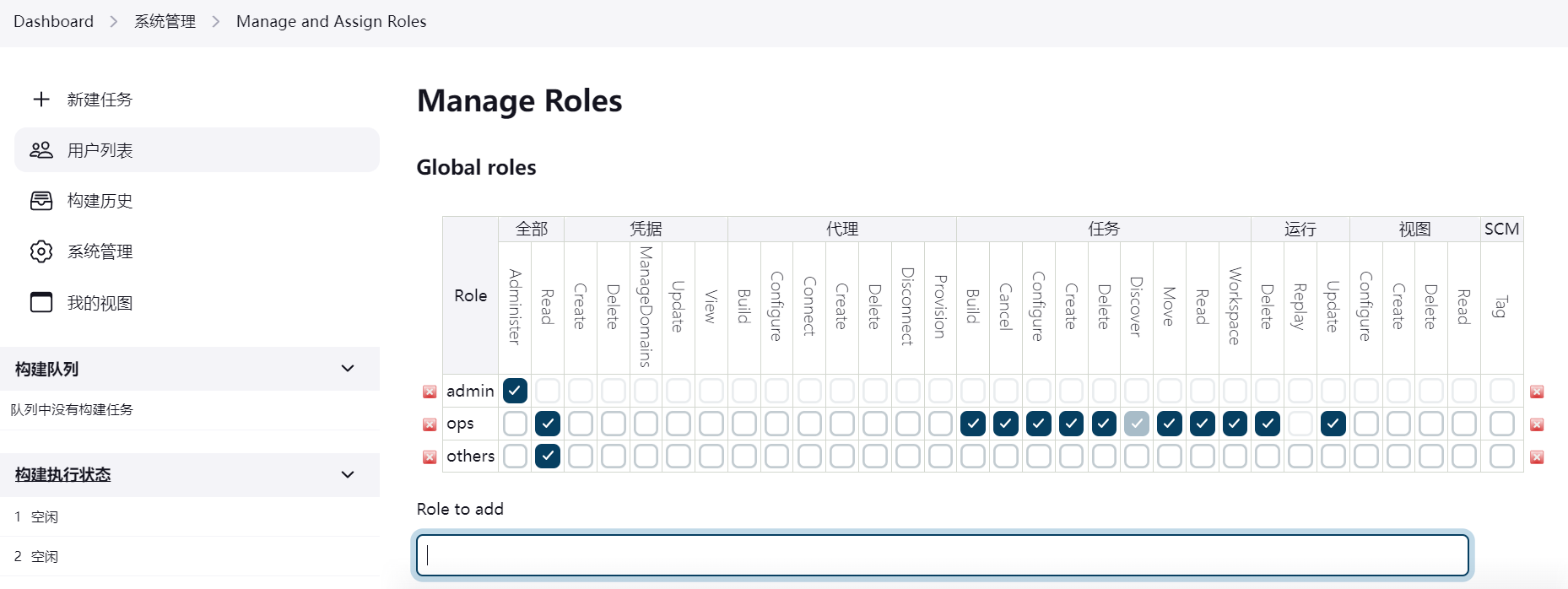
Task: Open the 构建执行状态 heading link
Action: [63, 475]
